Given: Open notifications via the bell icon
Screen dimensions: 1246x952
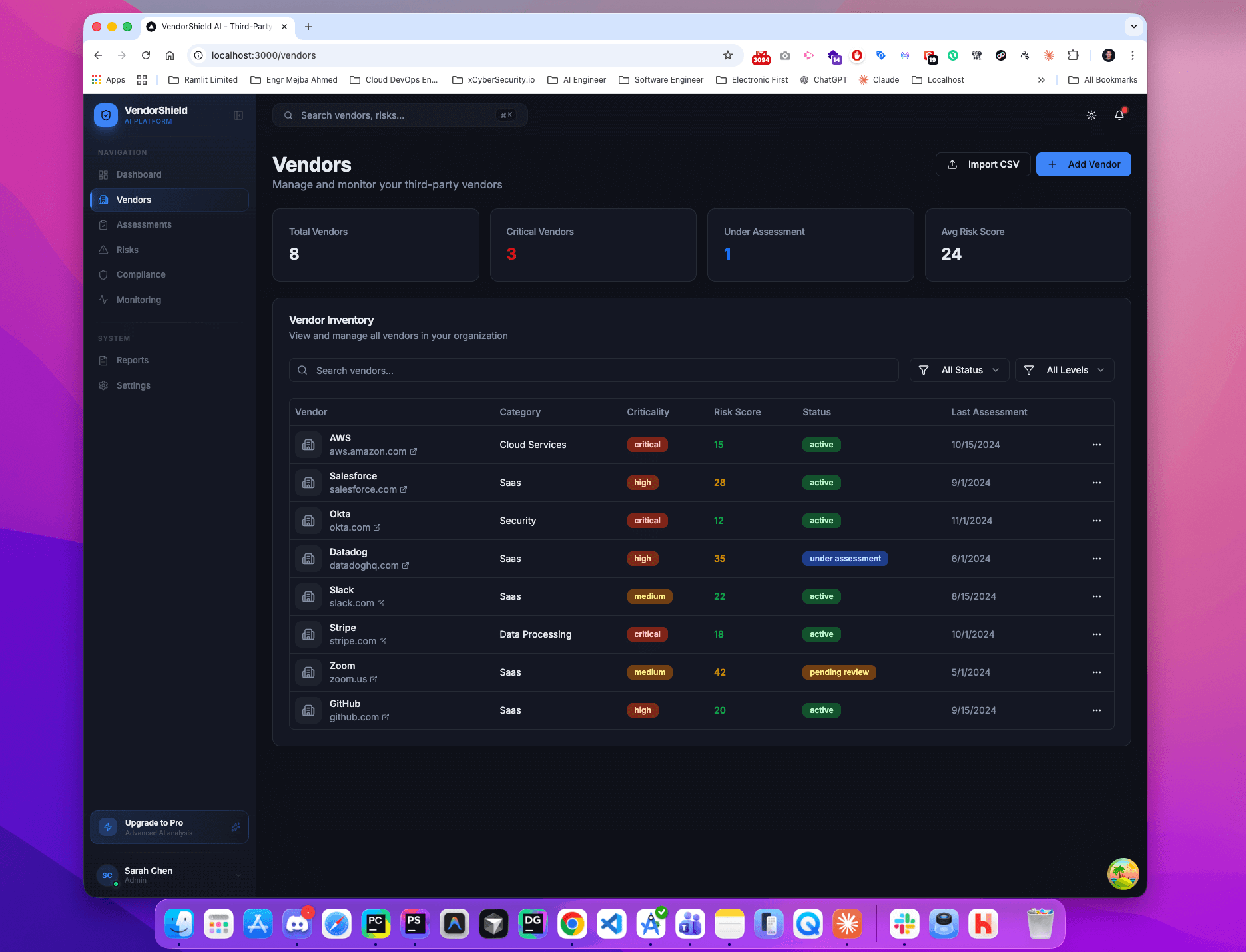Looking at the screenshot, I should tap(1119, 115).
